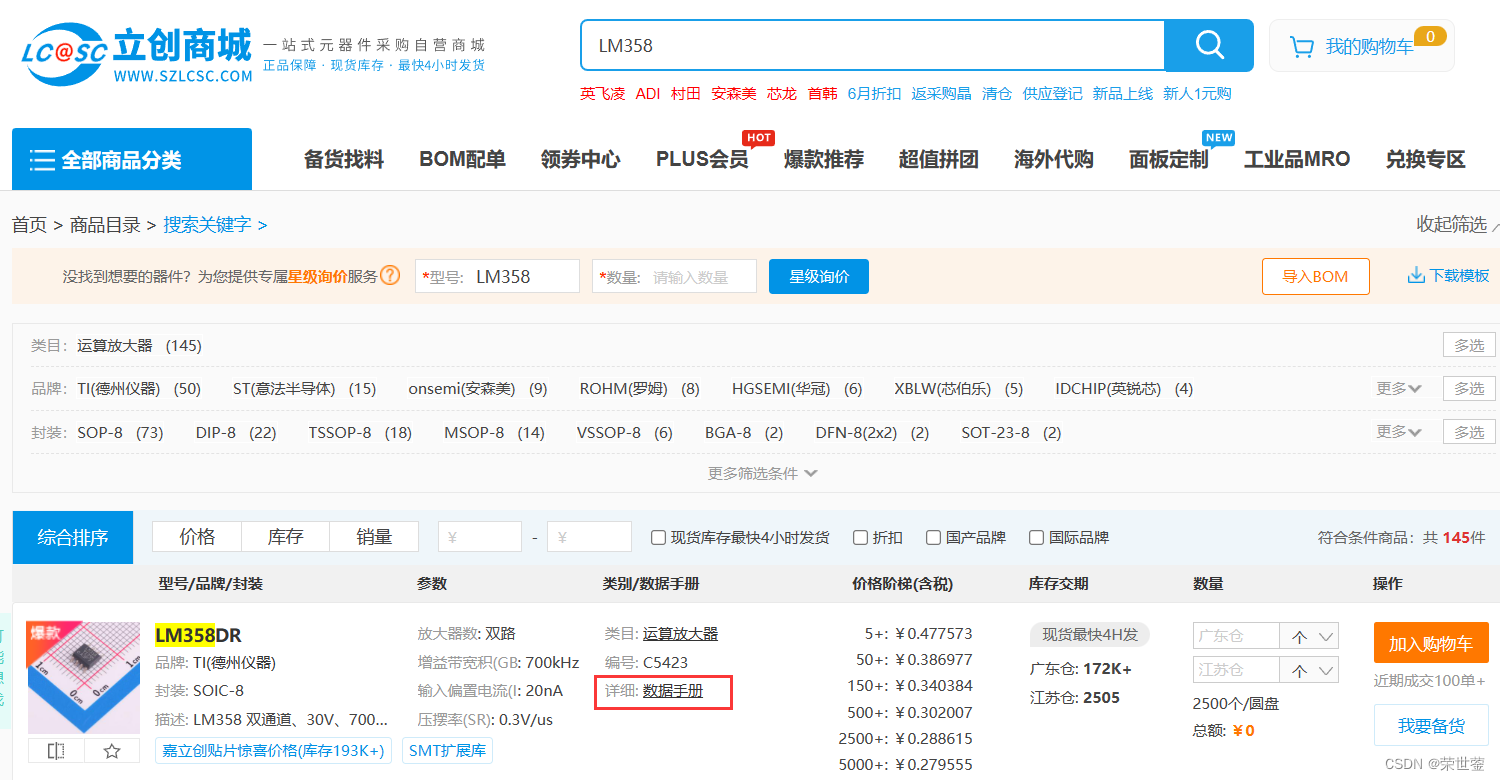The image size is (1500, 780).
Task: Select the 综合排序 sort tab
Action: coord(72,538)
